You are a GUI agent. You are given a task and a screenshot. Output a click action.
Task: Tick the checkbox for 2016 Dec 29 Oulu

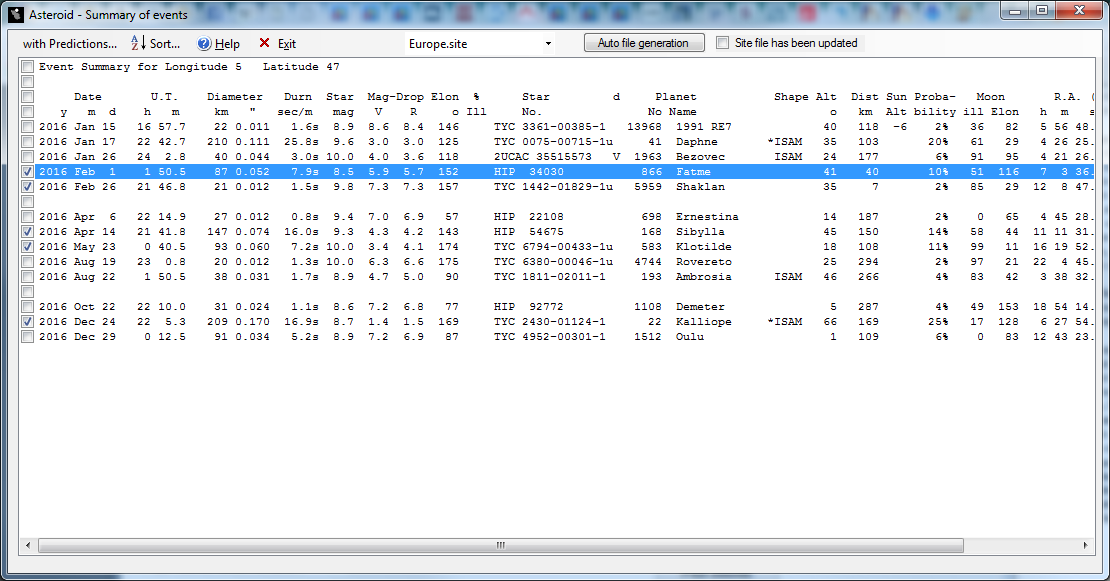click(27, 337)
